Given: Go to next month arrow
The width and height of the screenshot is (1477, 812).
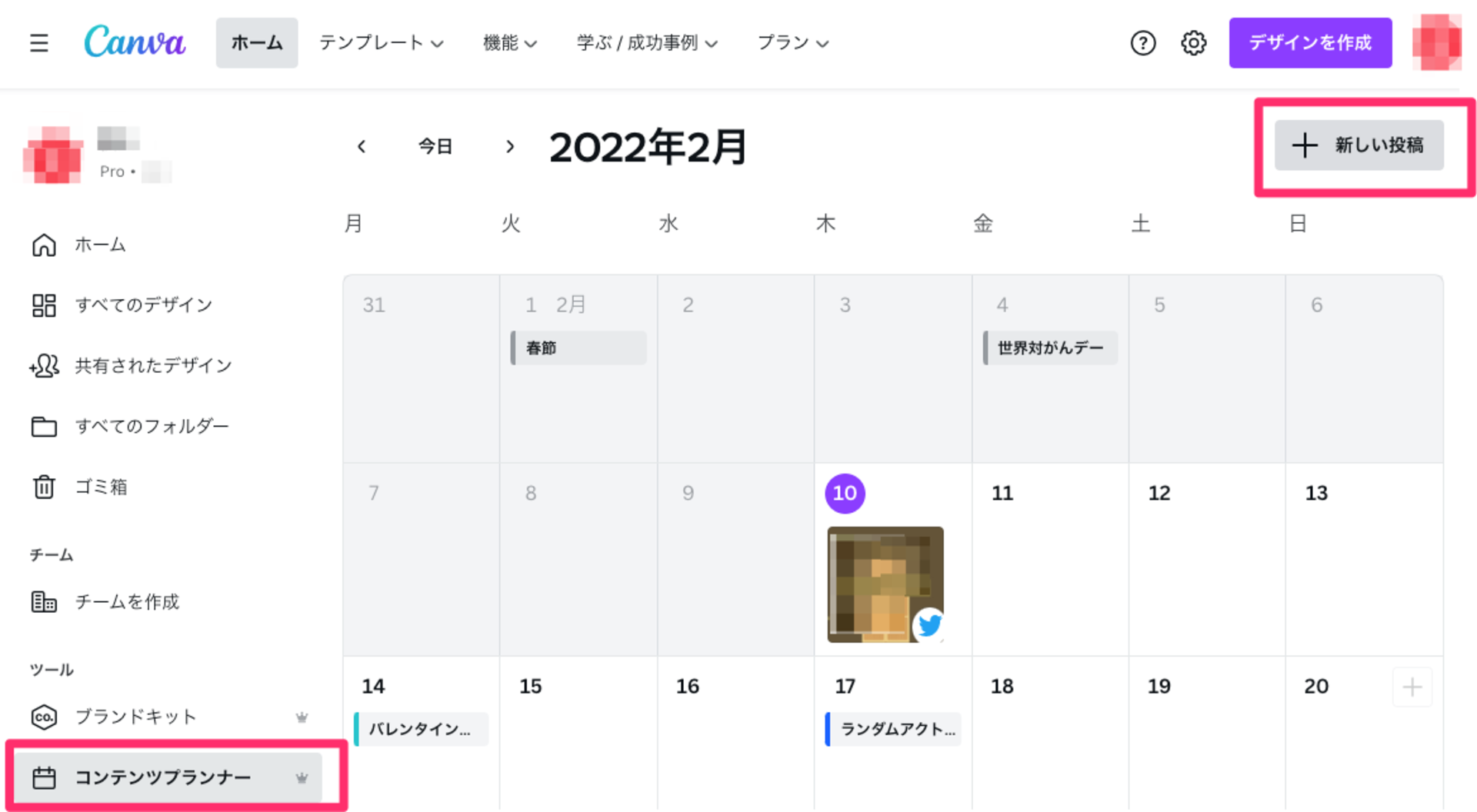Looking at the screenshot, I should click(x=509, y=146).
